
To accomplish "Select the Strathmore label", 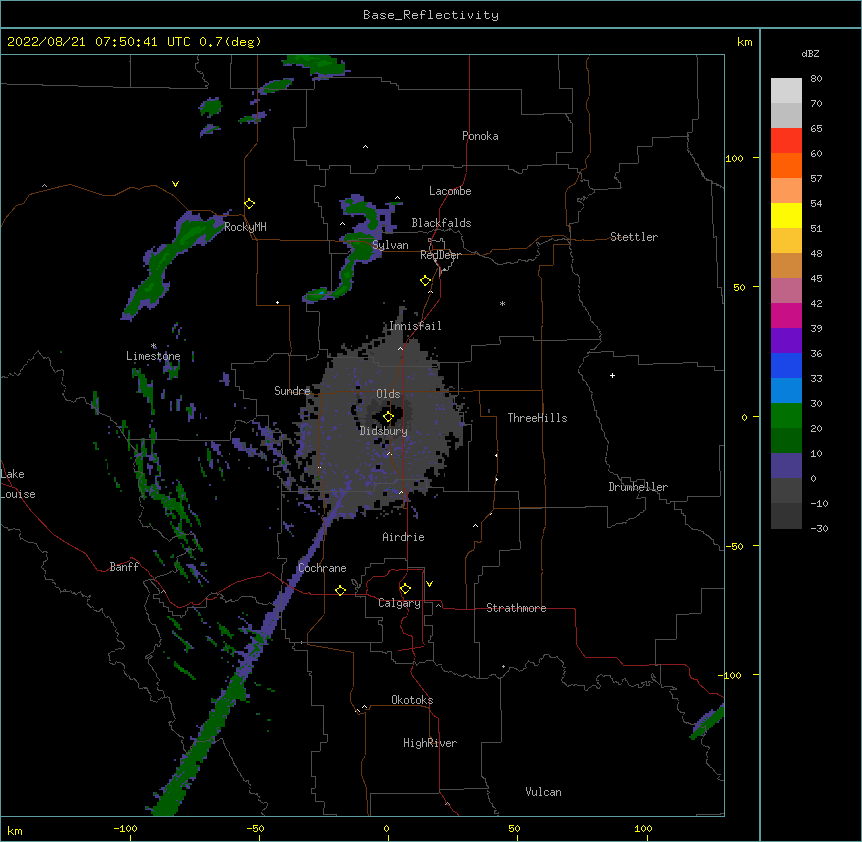I will click(x=516, y=608).
